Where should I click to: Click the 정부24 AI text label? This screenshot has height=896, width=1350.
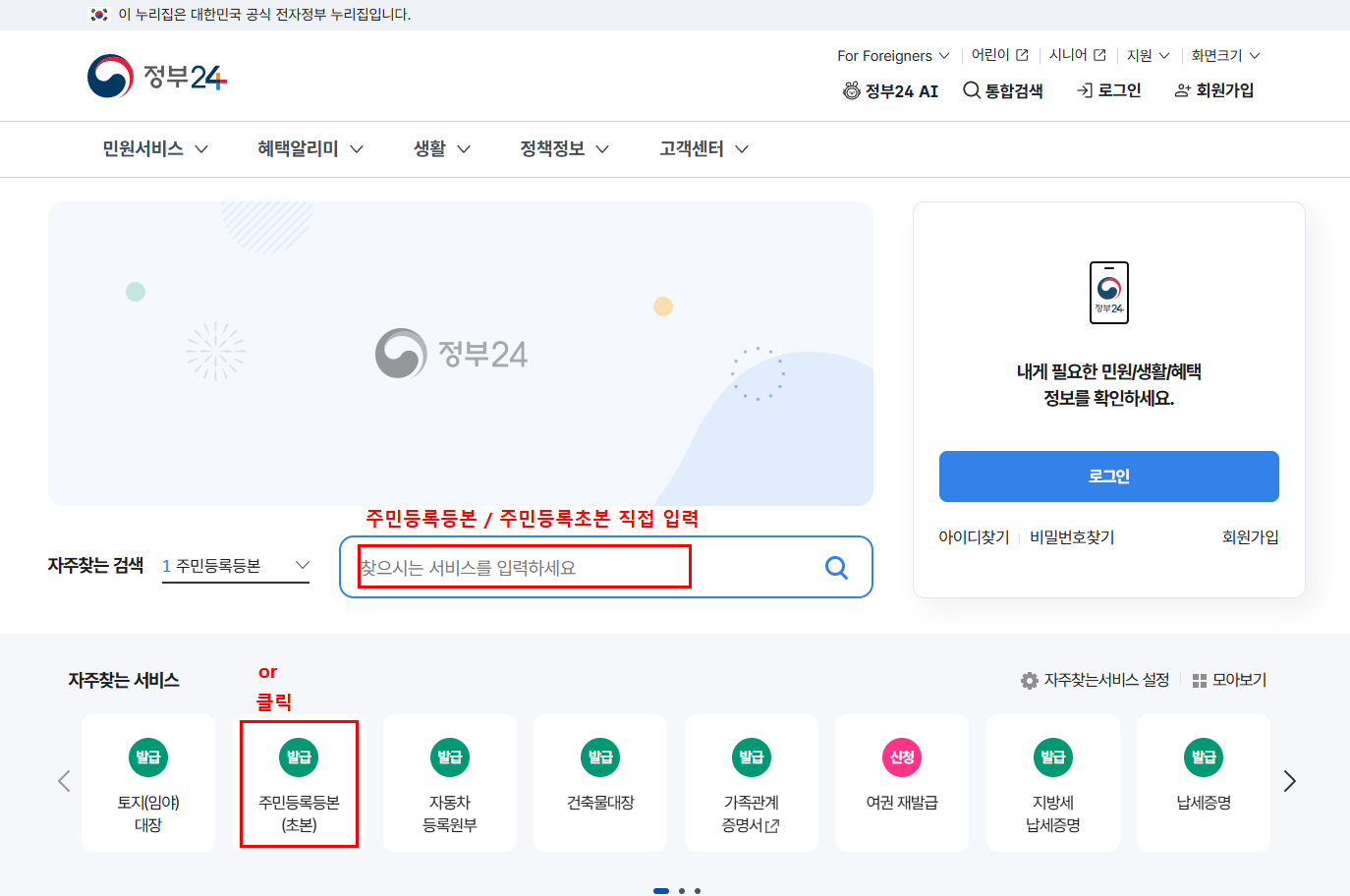pos(902,91)
